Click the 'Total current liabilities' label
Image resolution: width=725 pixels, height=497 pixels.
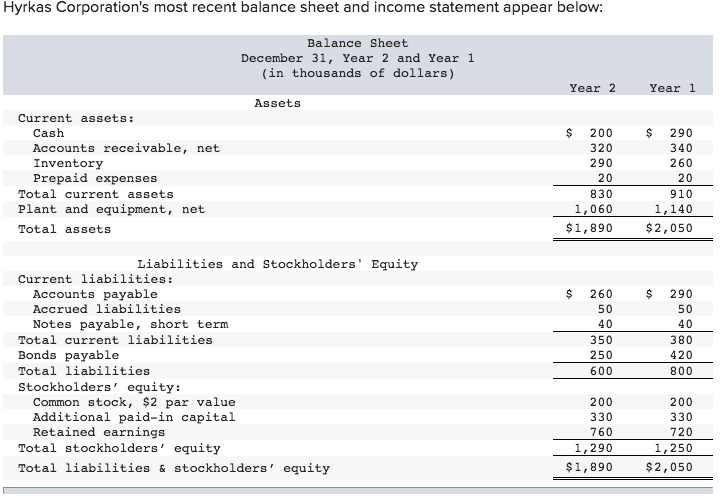coord(115,340)
